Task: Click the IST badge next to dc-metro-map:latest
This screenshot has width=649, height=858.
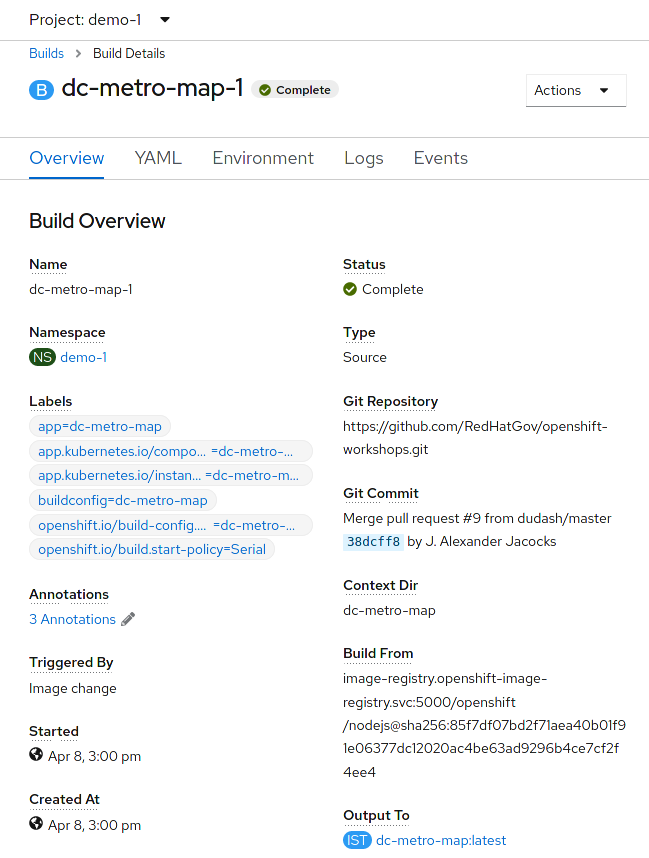Action: tap(357, 840)
